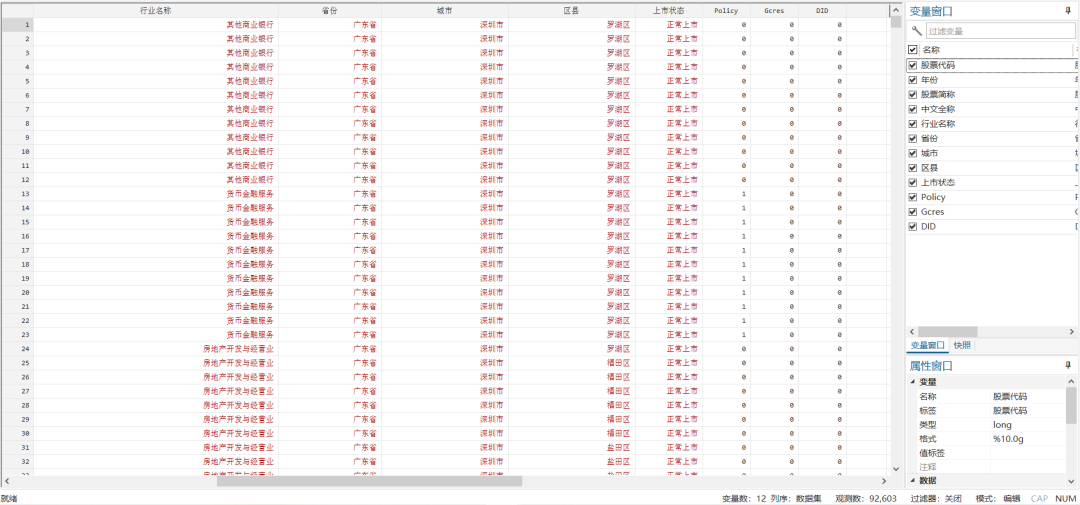Uncheck the 区县 variable checkbox

coord(913,168)
